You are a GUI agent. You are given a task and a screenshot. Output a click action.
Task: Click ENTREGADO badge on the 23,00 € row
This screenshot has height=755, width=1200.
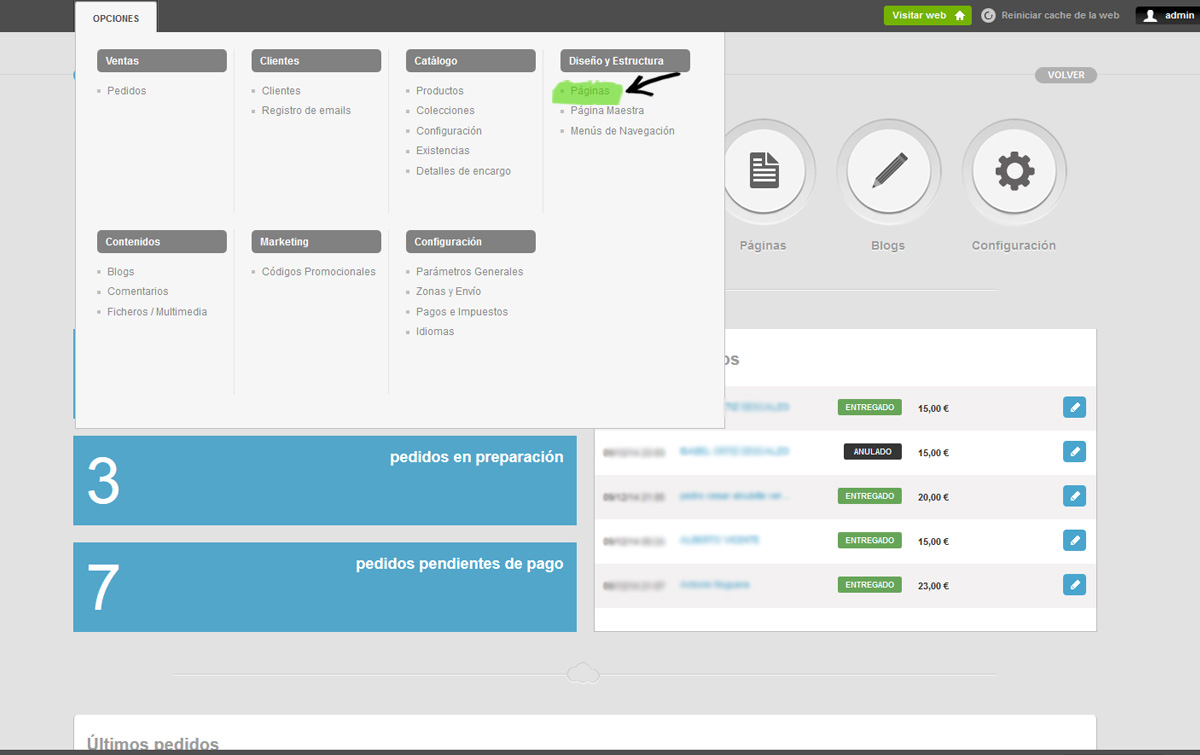point(870,584)
